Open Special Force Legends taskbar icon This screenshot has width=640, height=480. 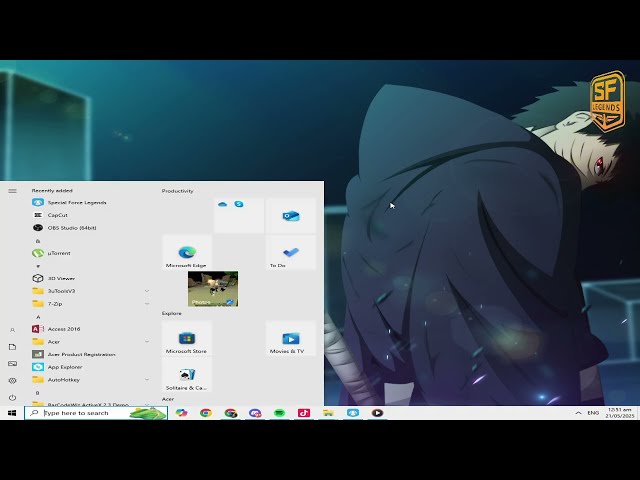point(353,413)
